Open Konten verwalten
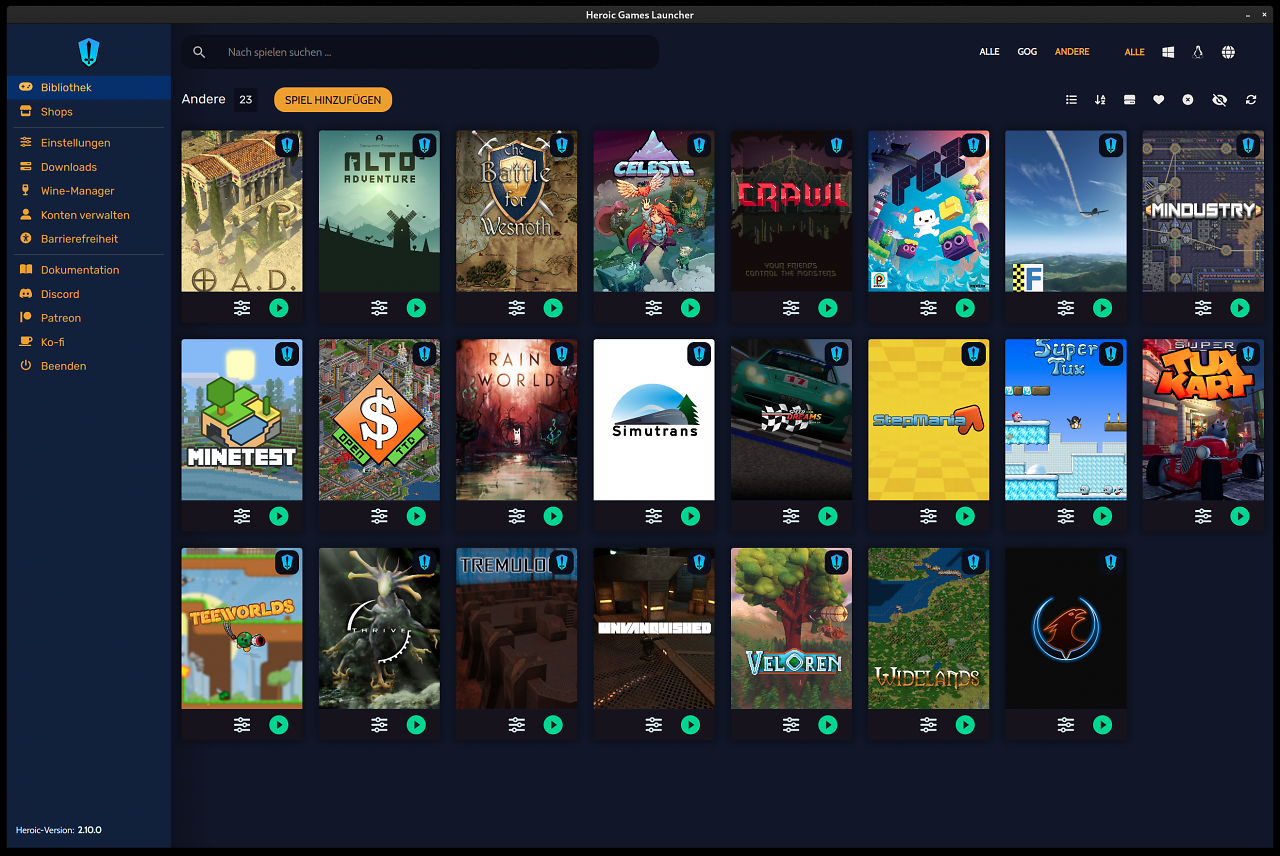This screenshot has height=856, width=1280. (x=89, y=215)
